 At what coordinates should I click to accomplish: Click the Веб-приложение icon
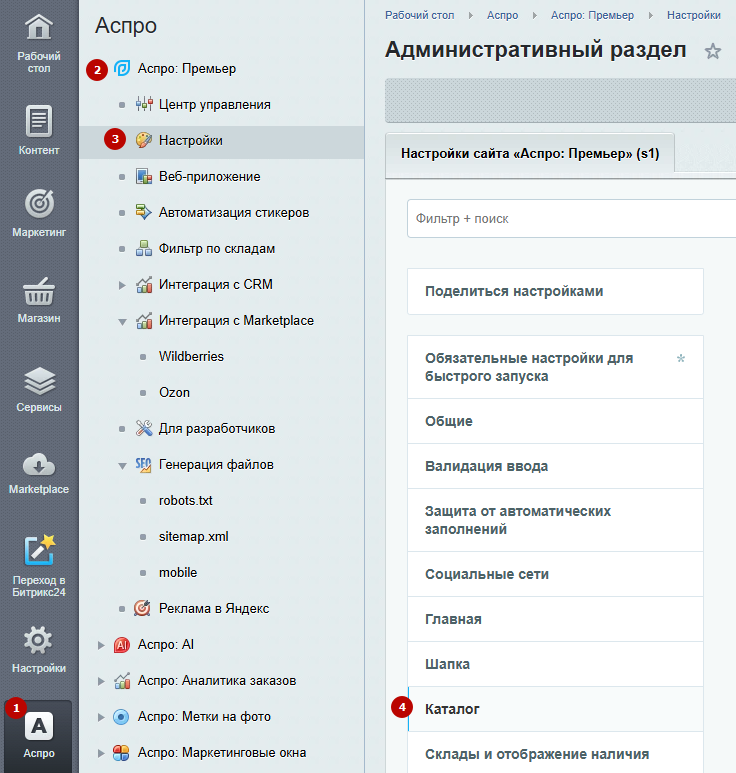tap(144, 176)
